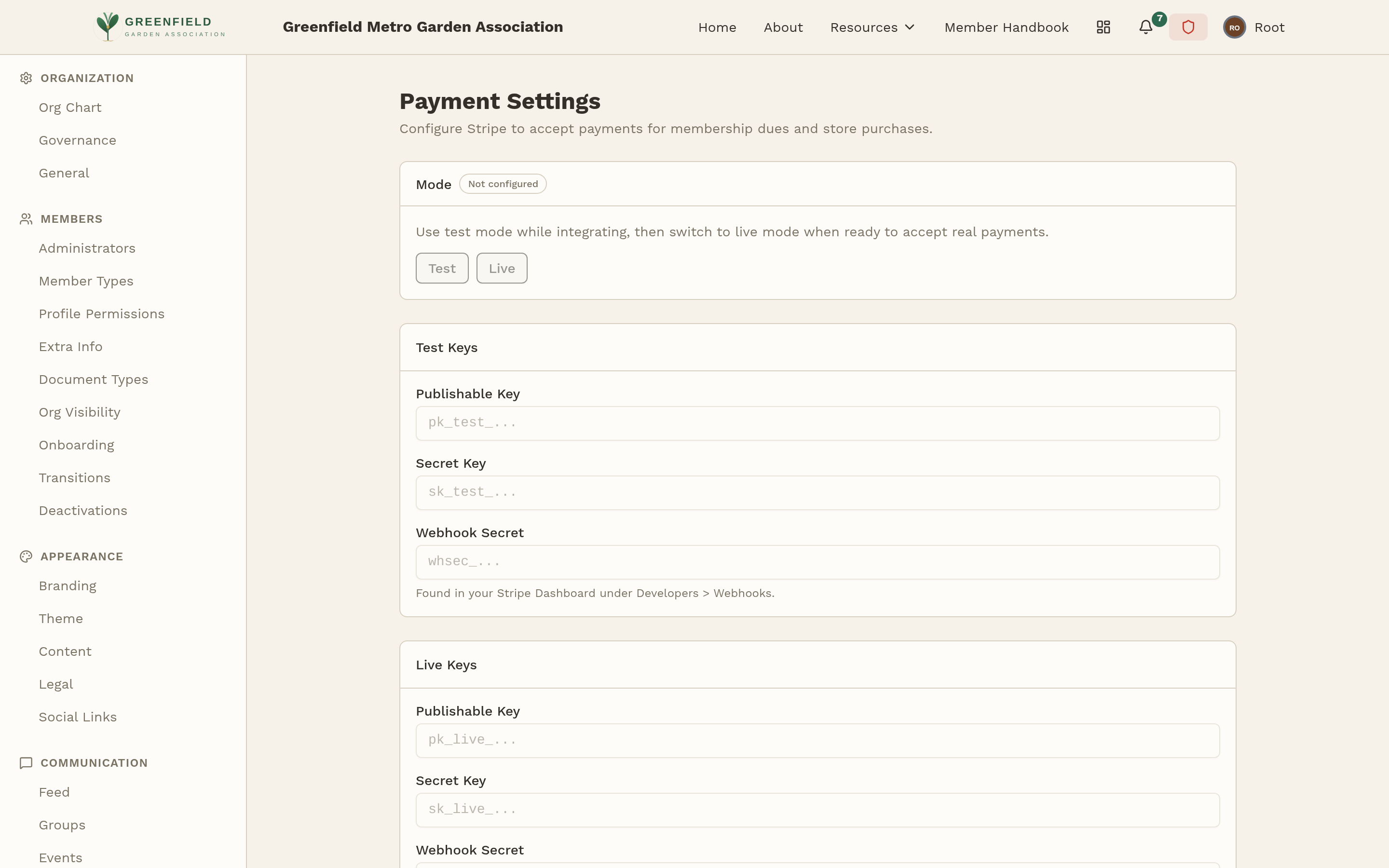
Task: Expand the MEMBERS sidebar section
Action: point(71,219)
